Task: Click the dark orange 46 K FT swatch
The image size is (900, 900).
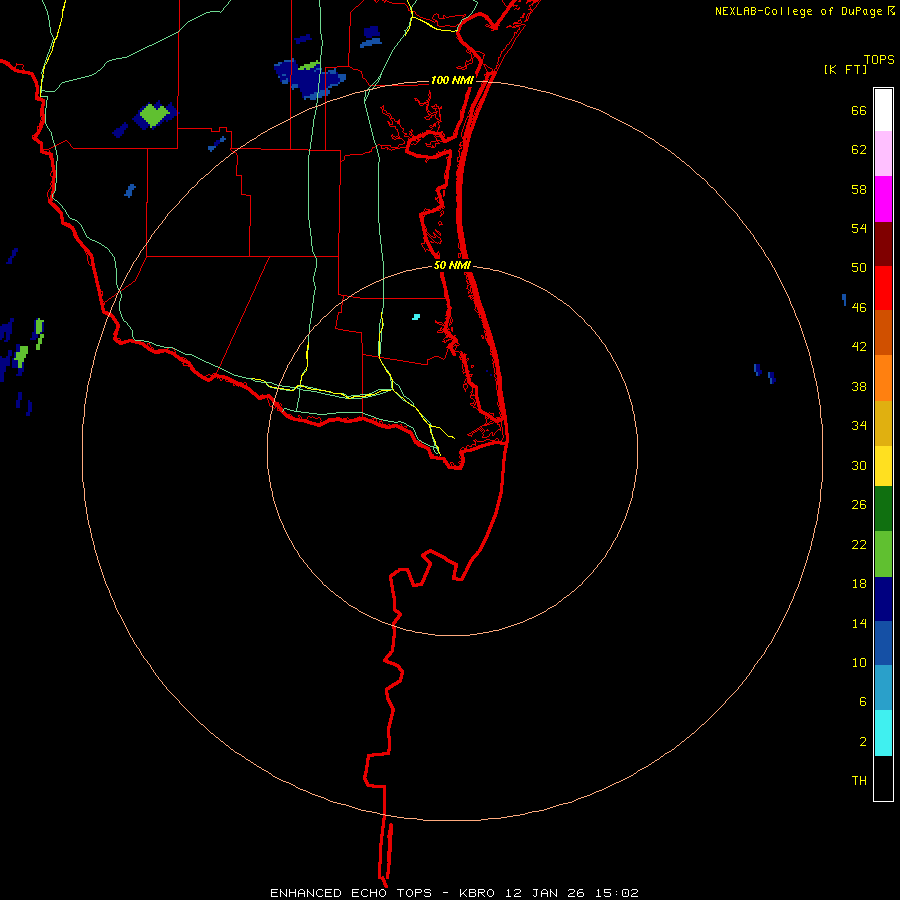Action: point(883,332)
